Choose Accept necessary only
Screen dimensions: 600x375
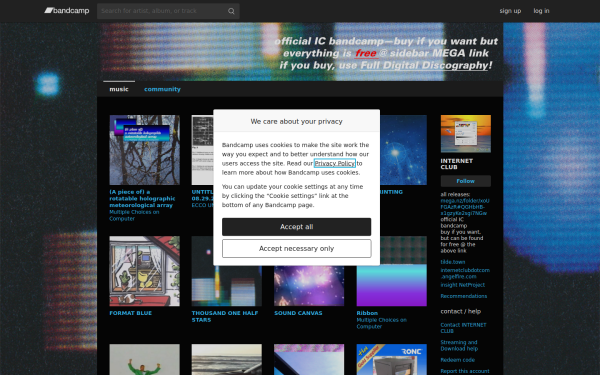pos(297,248)
